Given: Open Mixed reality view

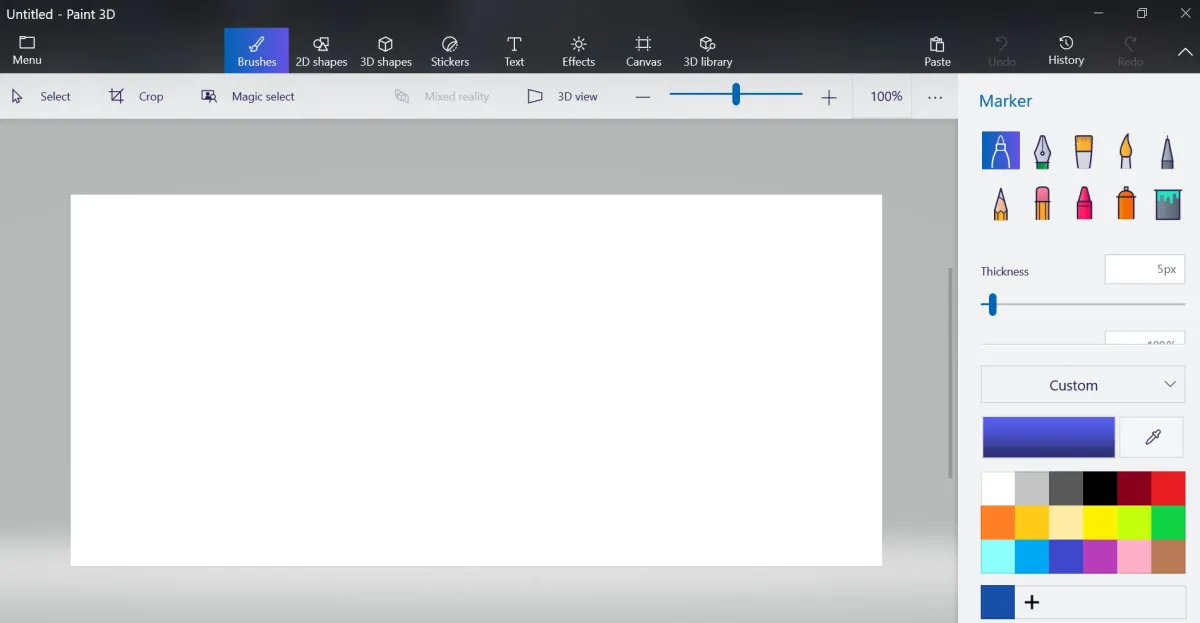Looking at the screenshot, I should pos(442,97).
